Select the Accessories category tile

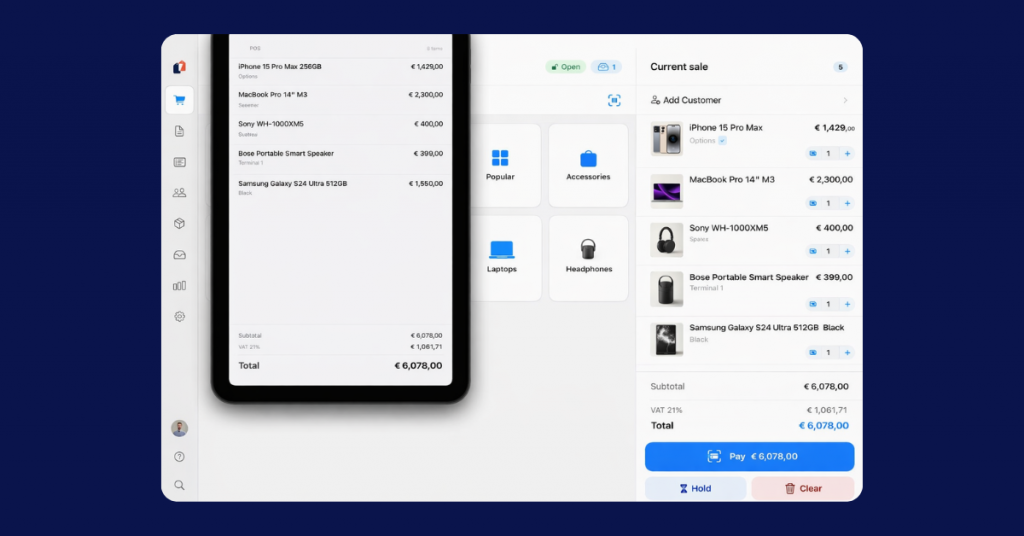coord(588,163)
